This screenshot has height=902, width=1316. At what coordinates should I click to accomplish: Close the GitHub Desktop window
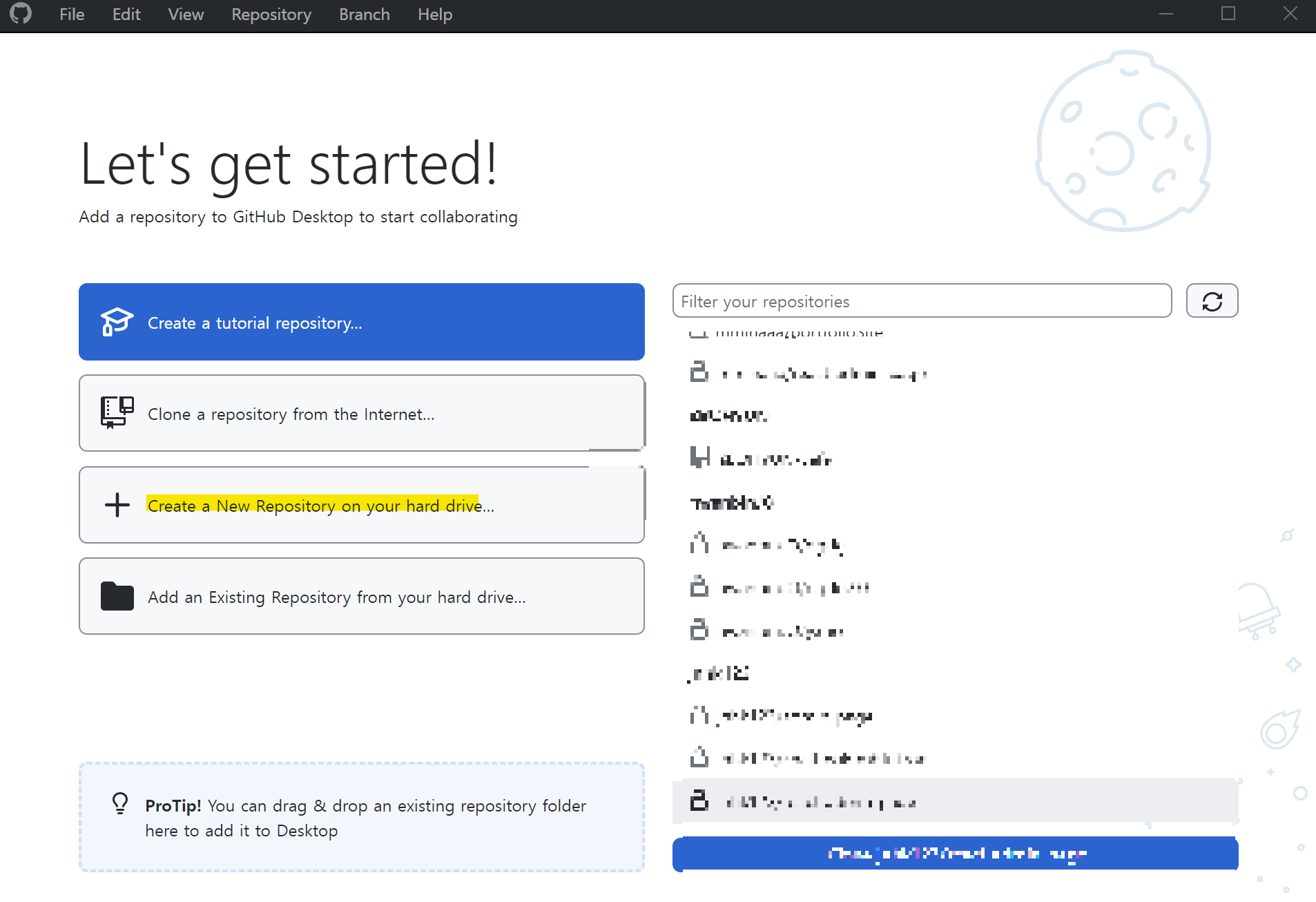coord(1290,14)
